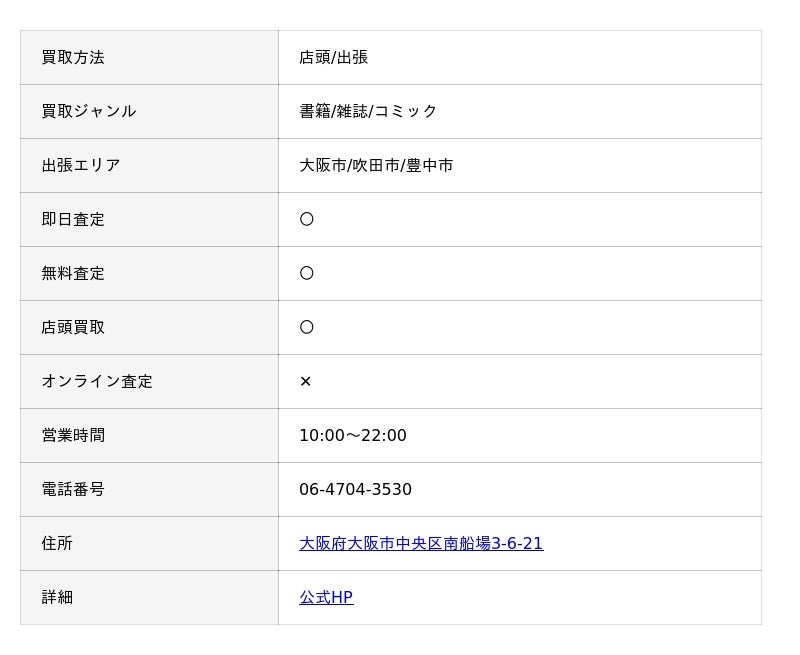Click the 書籍/雑誌/コミック value text
The height and width of the screenshot is (655, 800).
point(368,111)
